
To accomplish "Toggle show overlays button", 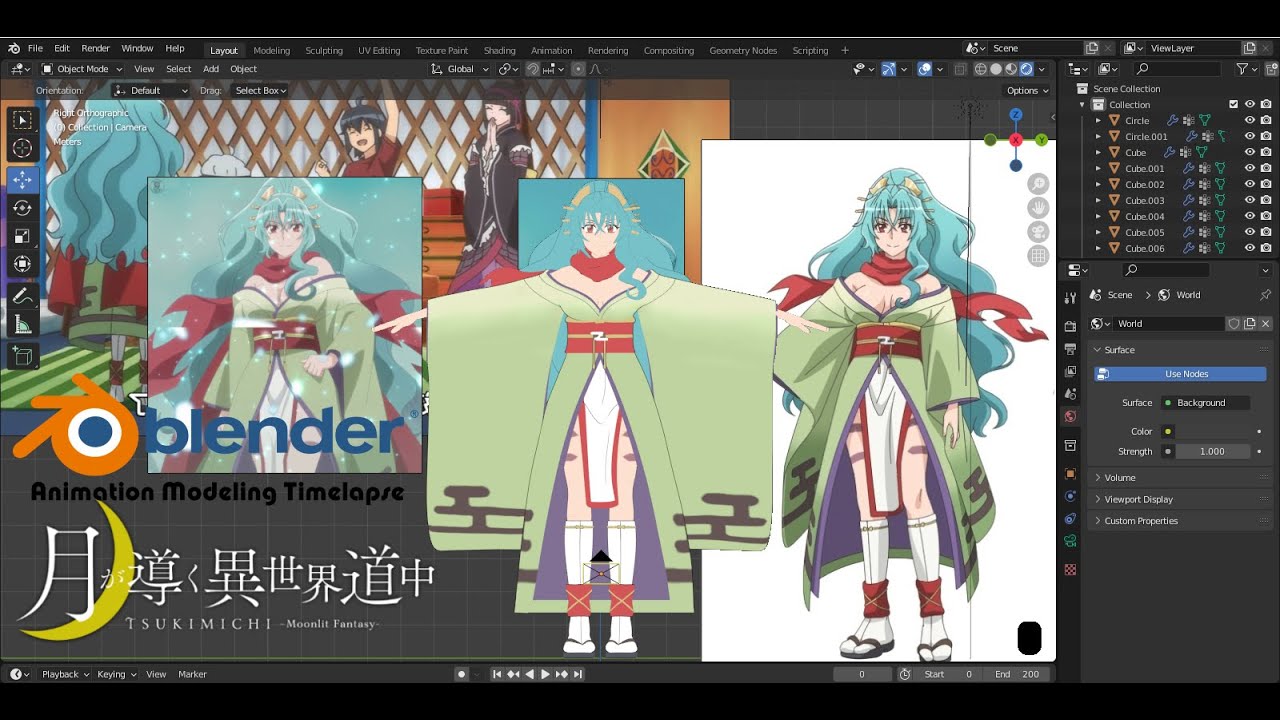I will click(x=925, y=69).
